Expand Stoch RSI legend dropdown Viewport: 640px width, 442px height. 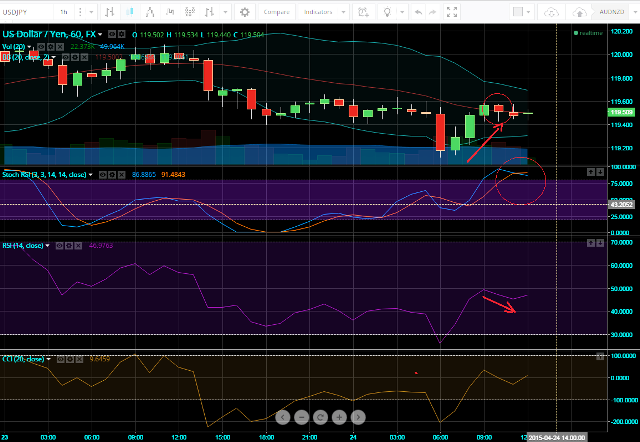coord(91,175)
